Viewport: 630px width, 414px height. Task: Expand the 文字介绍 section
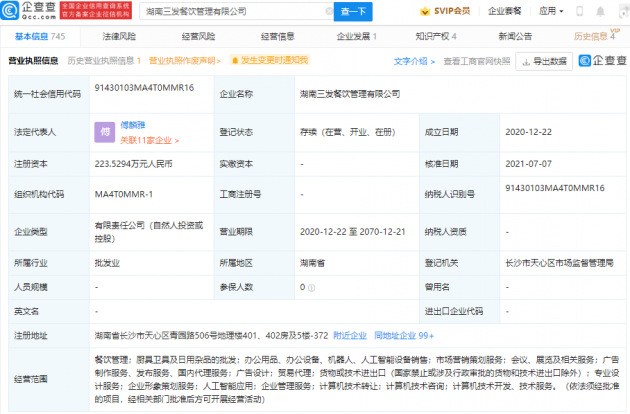pos(415,60)
